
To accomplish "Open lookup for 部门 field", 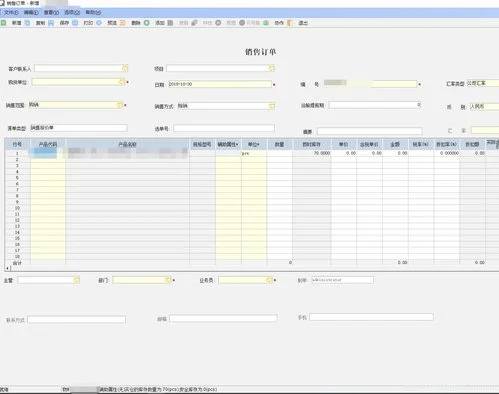I will pos(168,280).
